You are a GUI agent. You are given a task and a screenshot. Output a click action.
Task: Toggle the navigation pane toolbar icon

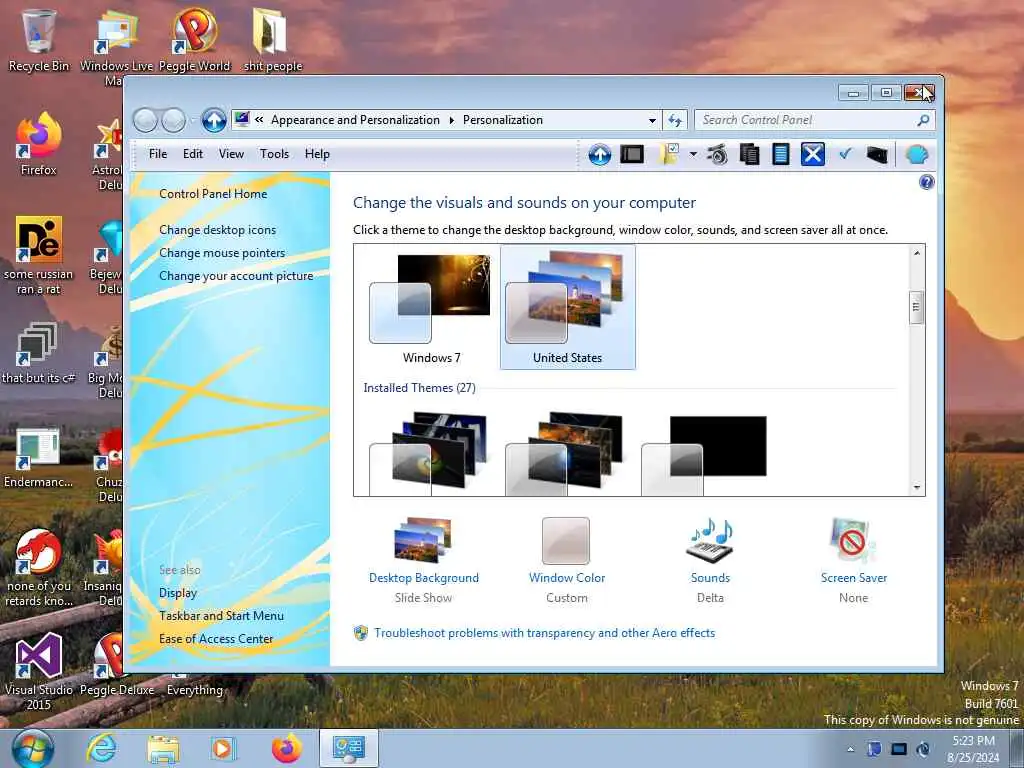coord(632,155)
